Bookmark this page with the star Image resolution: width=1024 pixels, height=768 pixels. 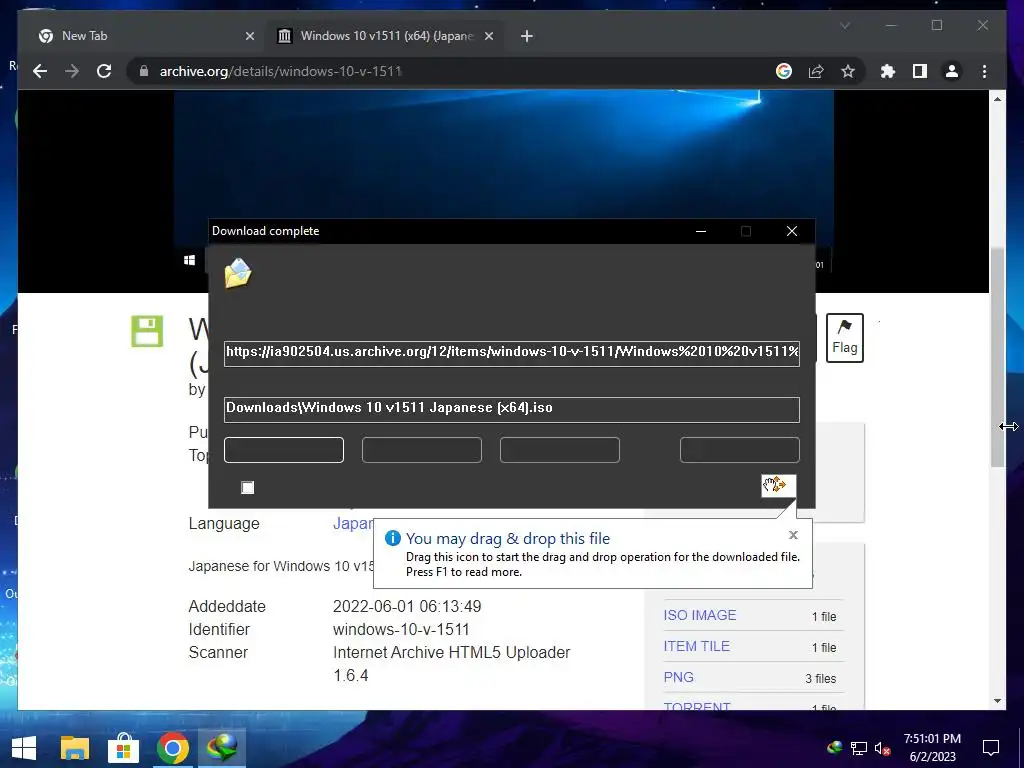(848, 71)
